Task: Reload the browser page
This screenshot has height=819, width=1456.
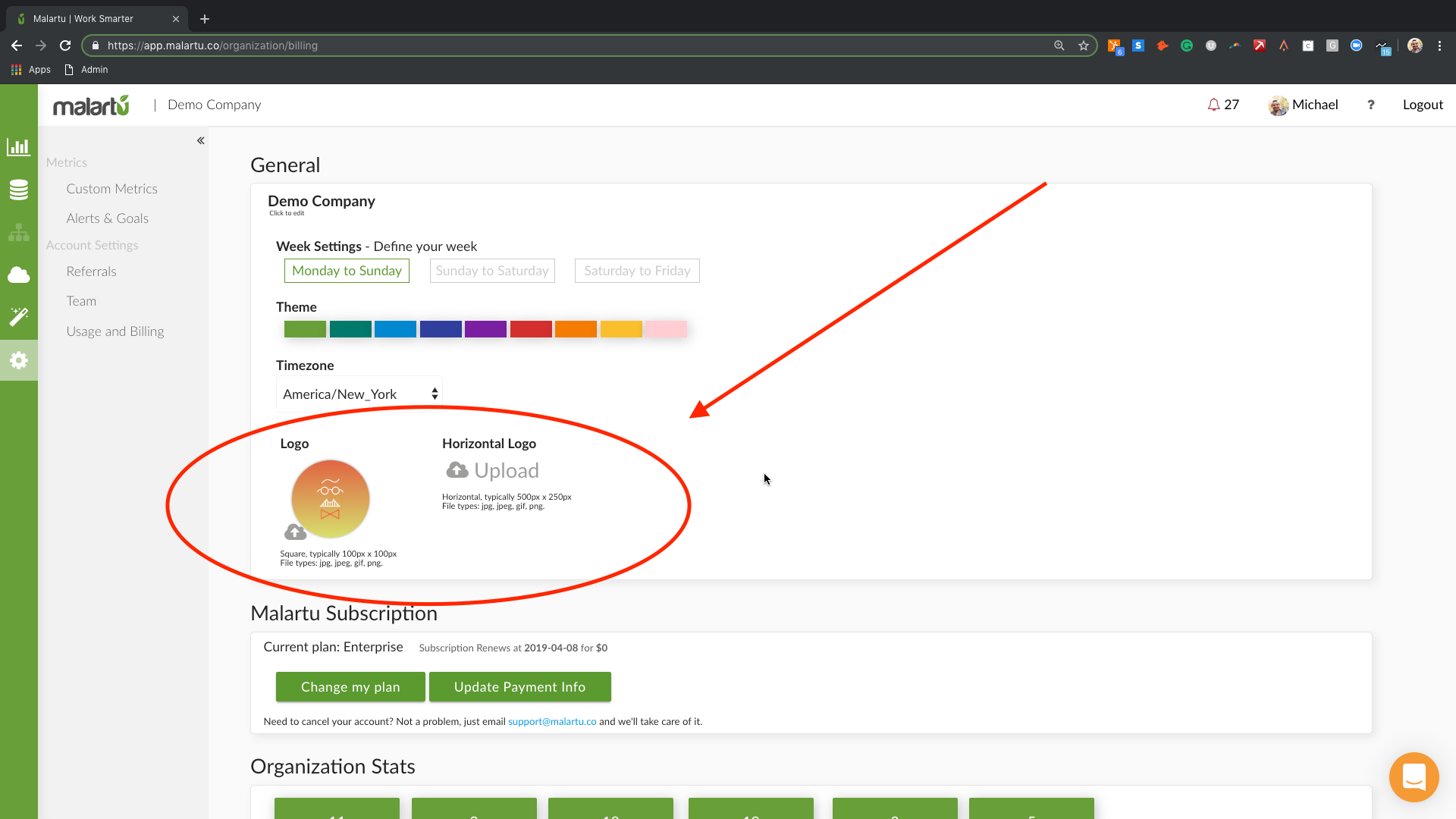Action: click(65, 45)
